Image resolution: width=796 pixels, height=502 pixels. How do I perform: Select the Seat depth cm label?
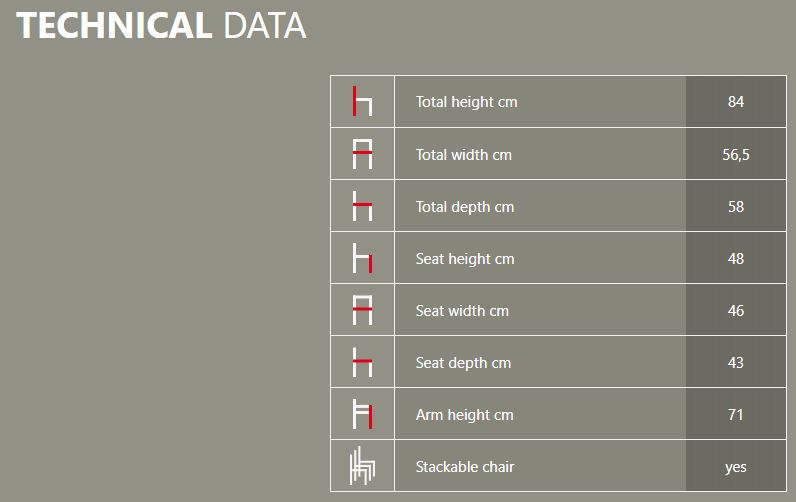(463, 363)
